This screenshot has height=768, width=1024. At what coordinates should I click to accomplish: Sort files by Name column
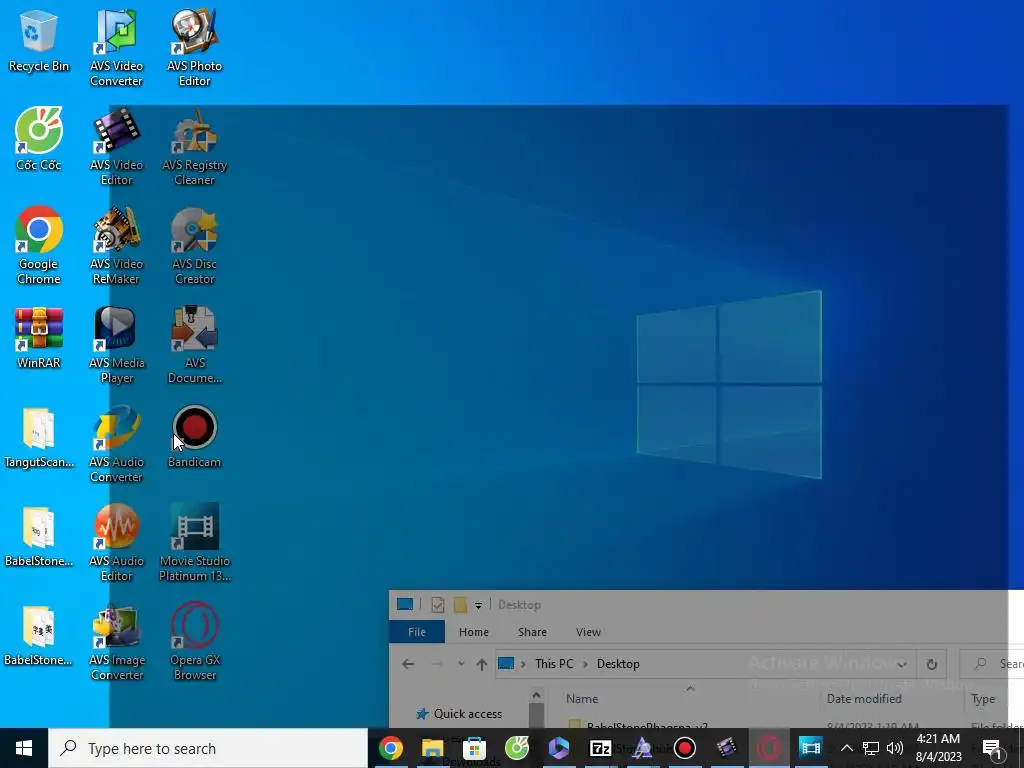point(582,699)
